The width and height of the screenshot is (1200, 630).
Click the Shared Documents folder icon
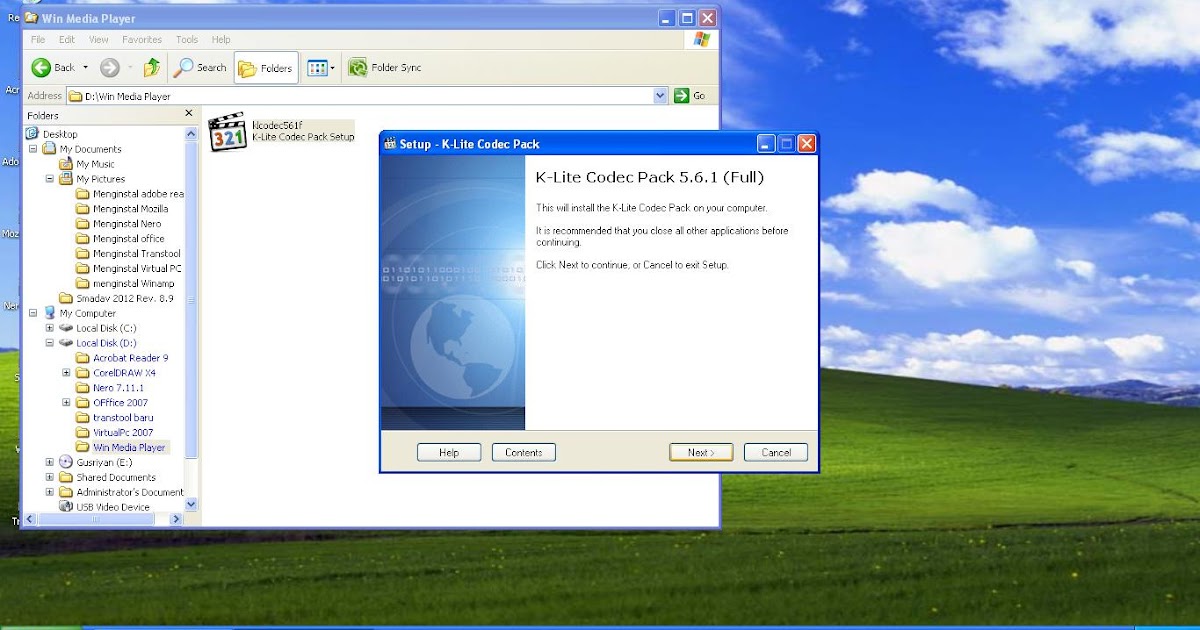[x=66, y=477]
